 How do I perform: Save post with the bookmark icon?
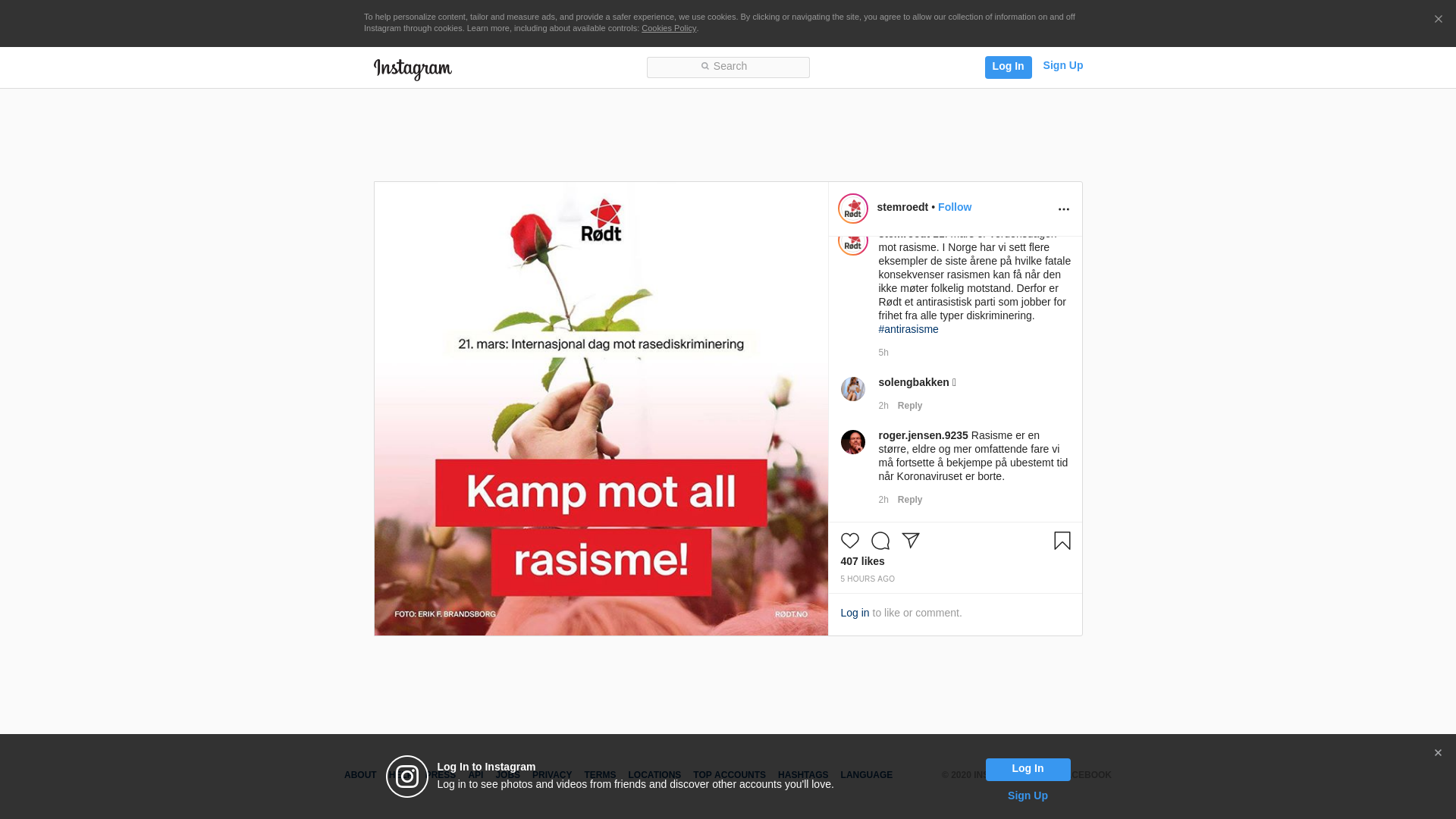pos(1062,541)
